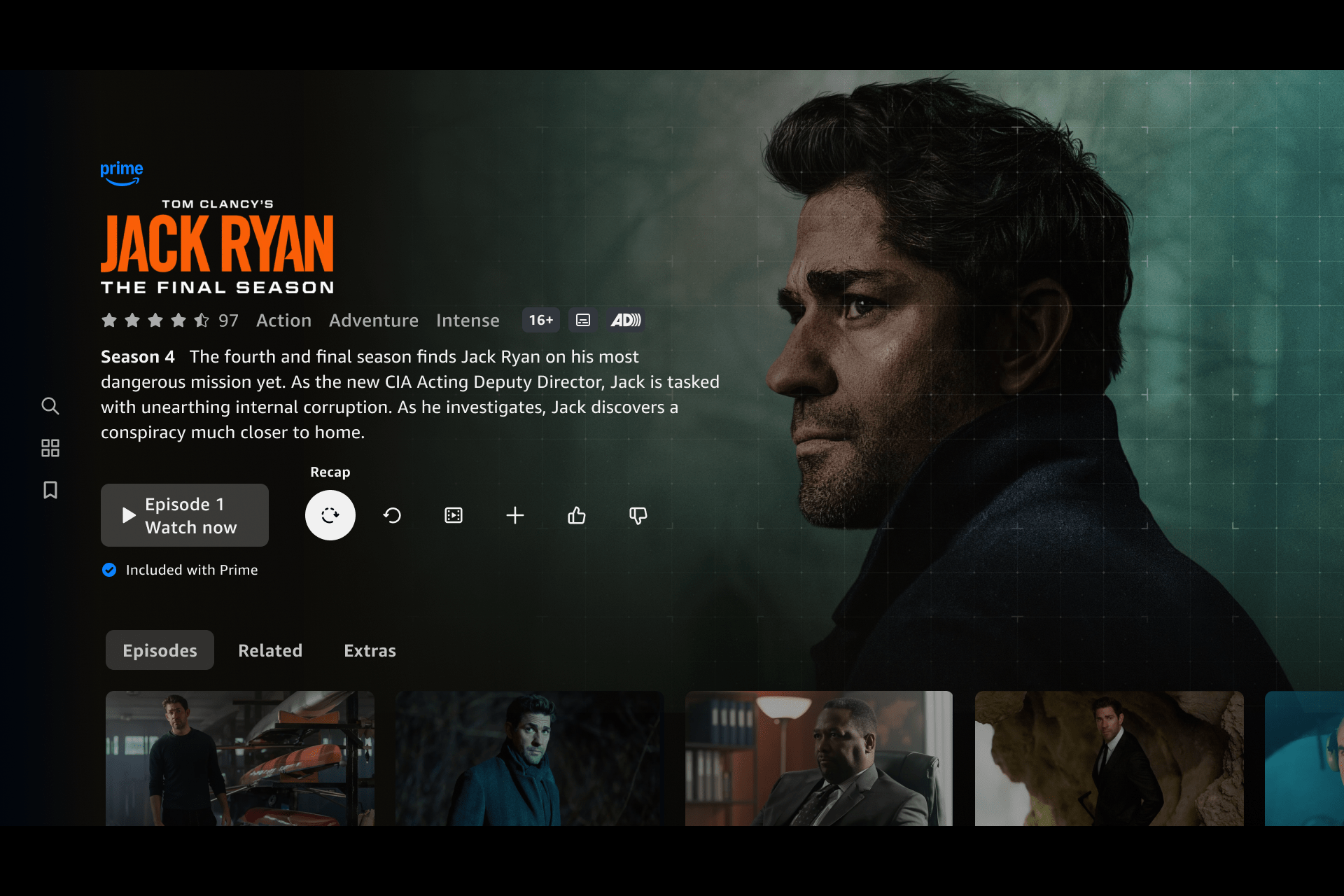The width and height of the screenshot is (1344, 896).
Task: Open the home grid menu in sidebar
Action: coord(50,448)
